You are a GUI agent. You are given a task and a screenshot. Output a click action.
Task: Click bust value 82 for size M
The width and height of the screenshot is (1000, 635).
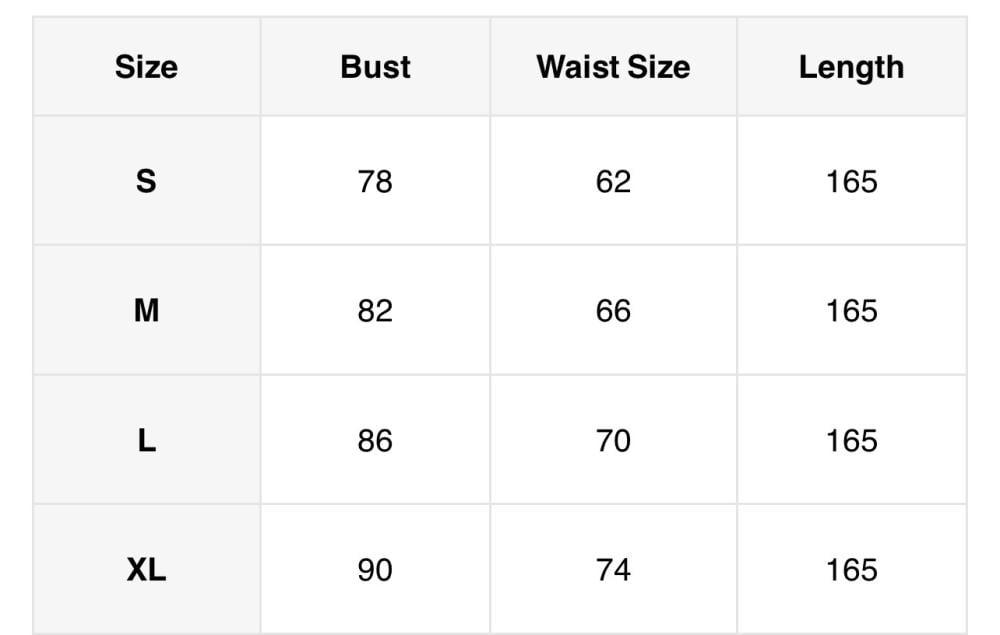coord(375,311)
